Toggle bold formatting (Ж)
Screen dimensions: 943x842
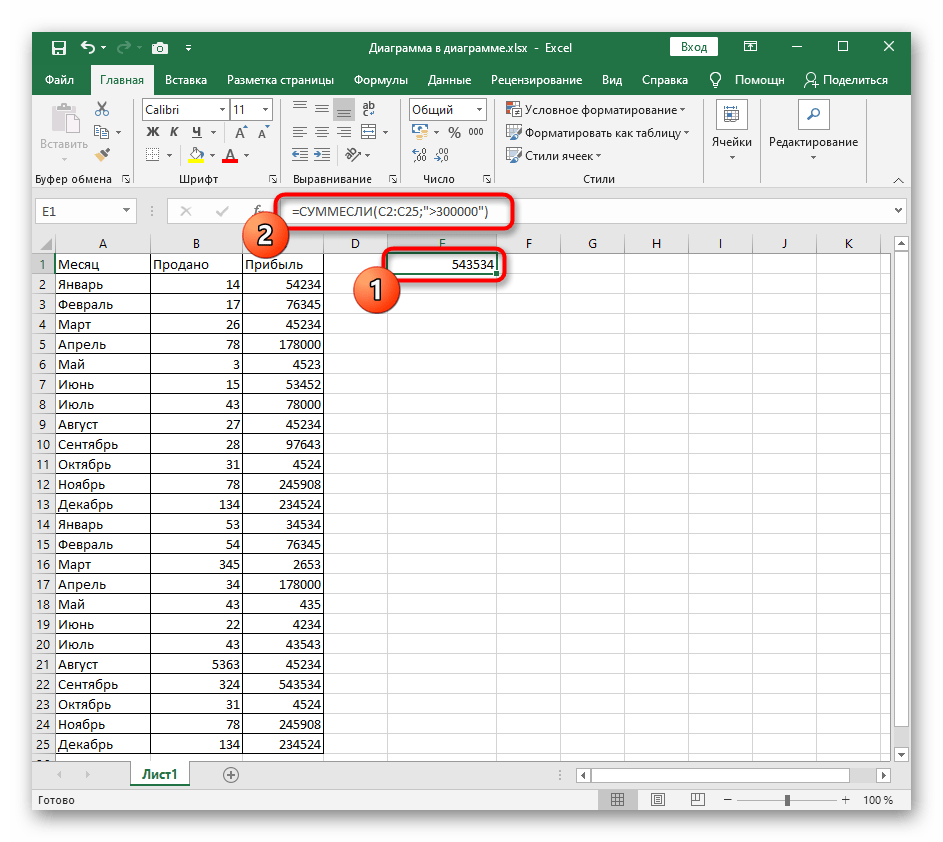pos(153,132)
